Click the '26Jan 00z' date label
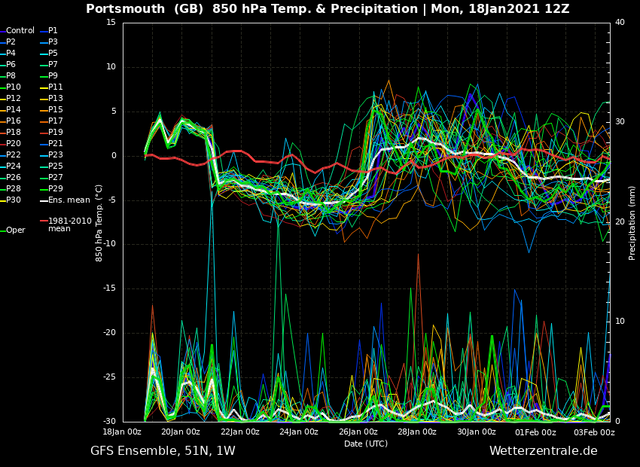This screenshot has width=640, height=467. pos(359,432)
